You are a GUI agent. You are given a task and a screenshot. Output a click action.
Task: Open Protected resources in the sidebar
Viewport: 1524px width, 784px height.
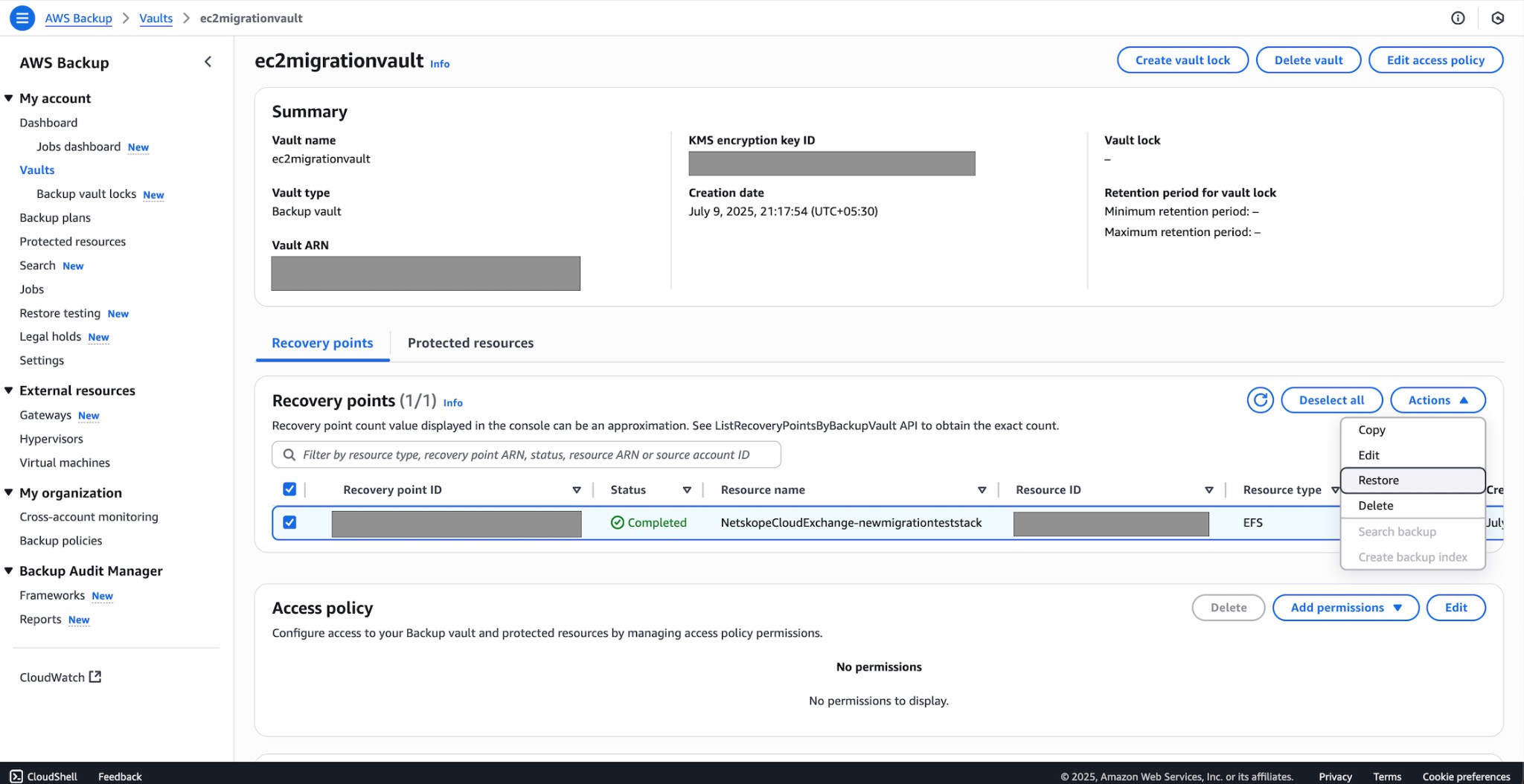73,242
